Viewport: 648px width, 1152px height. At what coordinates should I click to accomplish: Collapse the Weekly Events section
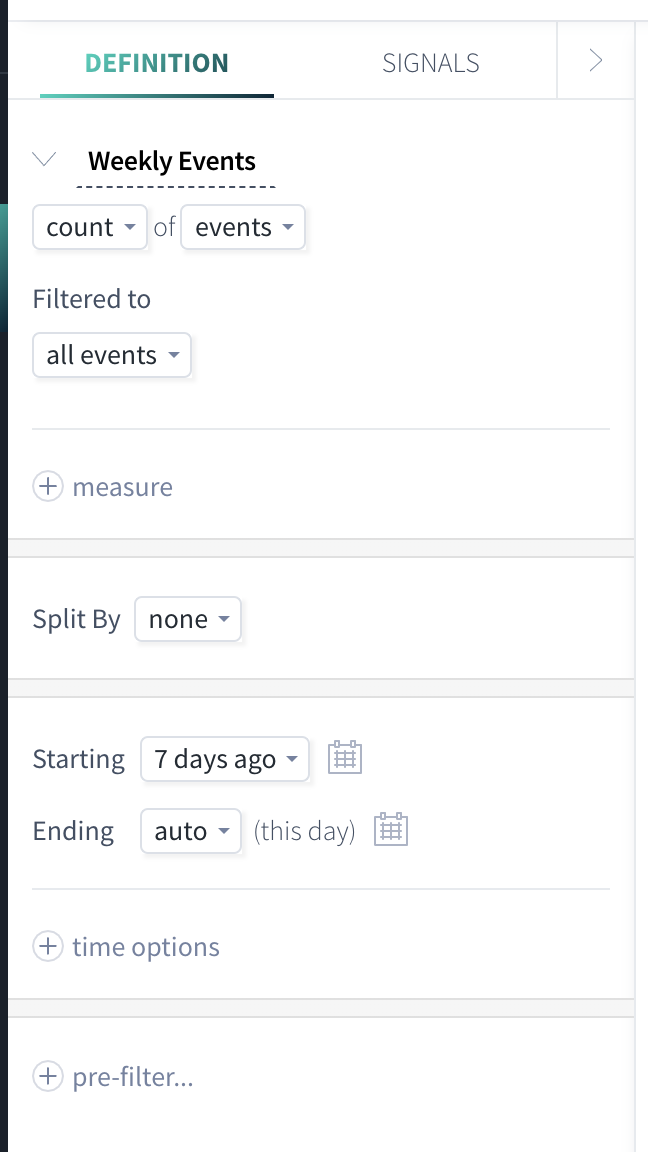pos(45,160)
